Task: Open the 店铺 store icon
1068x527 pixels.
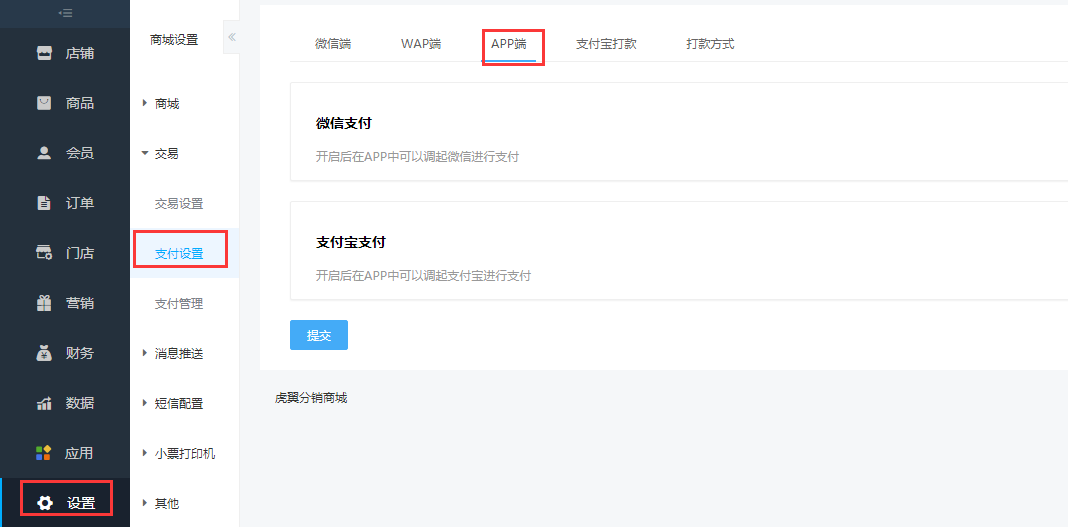Action: point(44,53)
